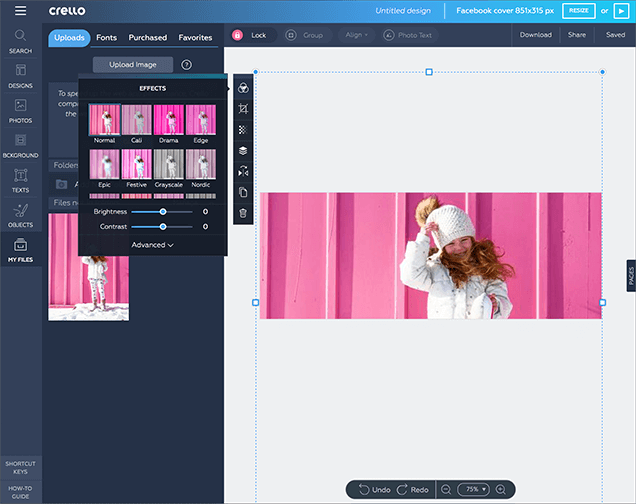
Task: Click the Upload Image button
Action: pos(133,64)
